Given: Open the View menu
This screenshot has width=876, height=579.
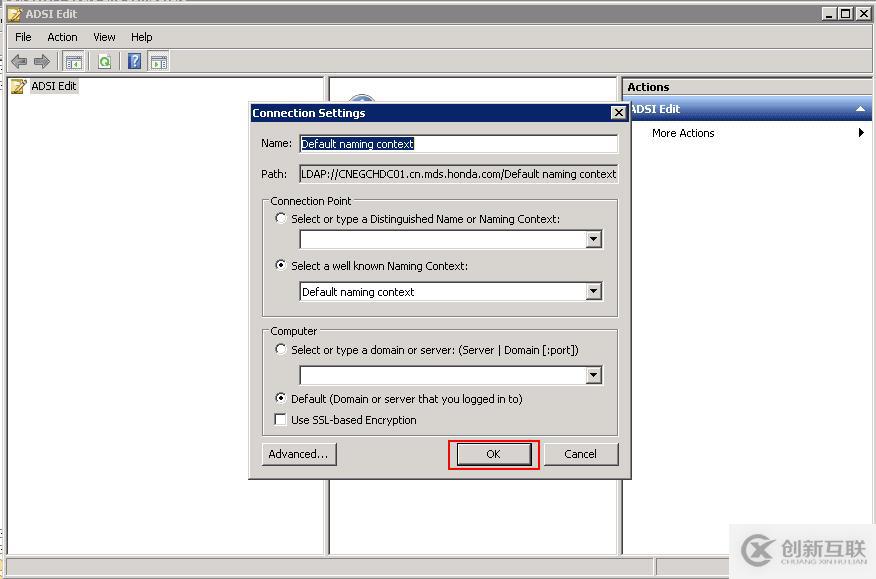Looking at the screenshot, I should point(104,37).
